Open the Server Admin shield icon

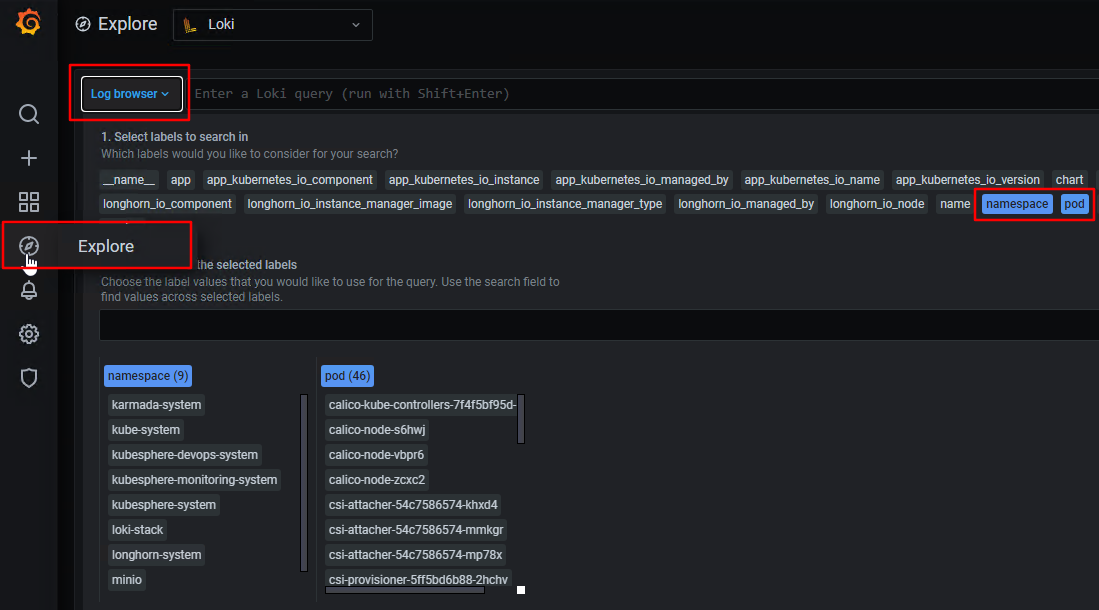(x=28, y=377)
